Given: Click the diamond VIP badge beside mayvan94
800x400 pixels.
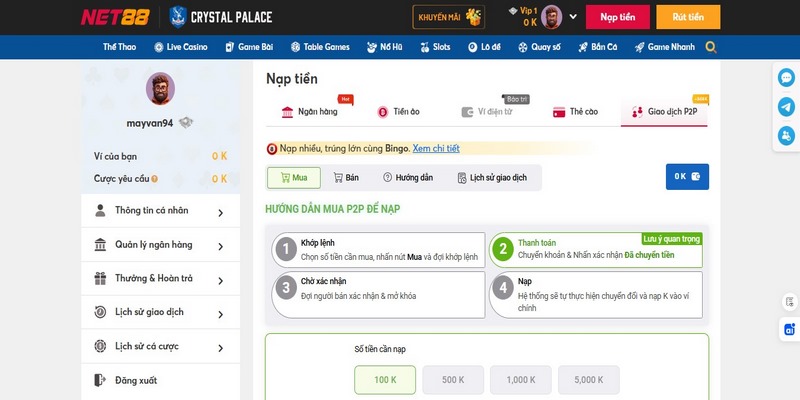Looking at the screenshot, I should 186,122.
